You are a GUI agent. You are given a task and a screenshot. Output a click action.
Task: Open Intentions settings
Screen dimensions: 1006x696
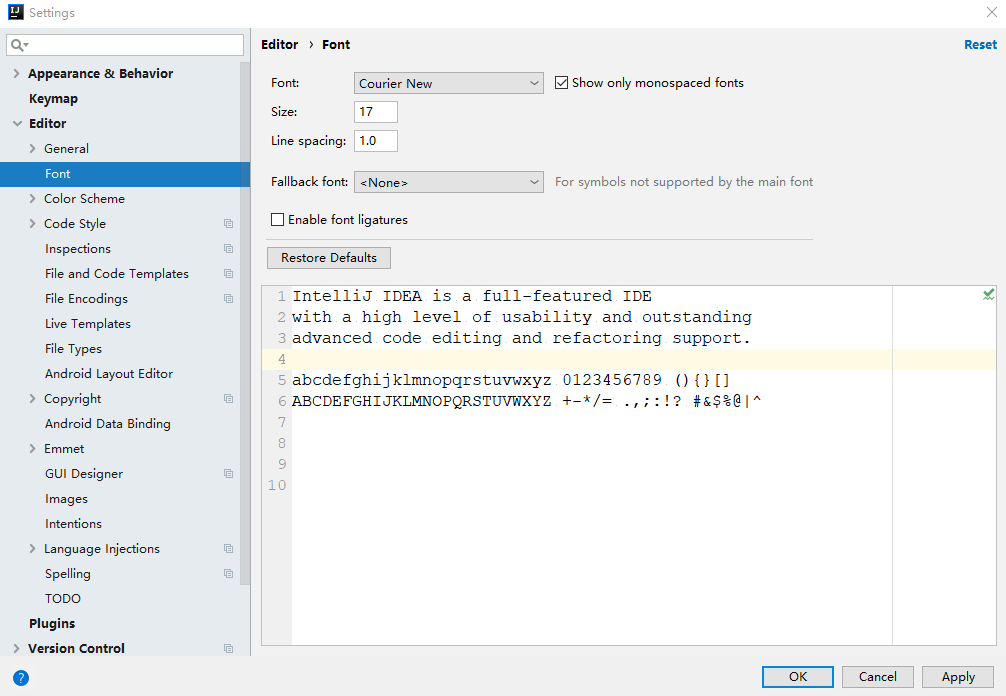pyautogui.click(x=73, y=524)
